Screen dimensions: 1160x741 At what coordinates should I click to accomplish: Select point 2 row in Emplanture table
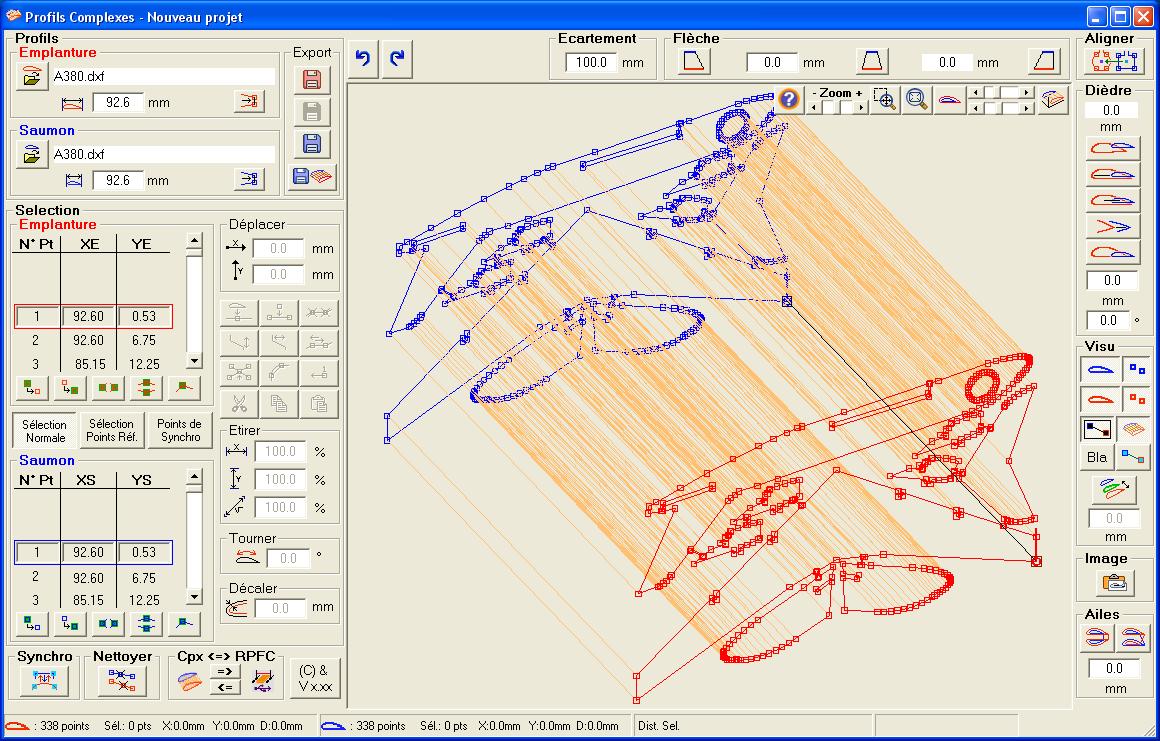click(x=93, y=341)
